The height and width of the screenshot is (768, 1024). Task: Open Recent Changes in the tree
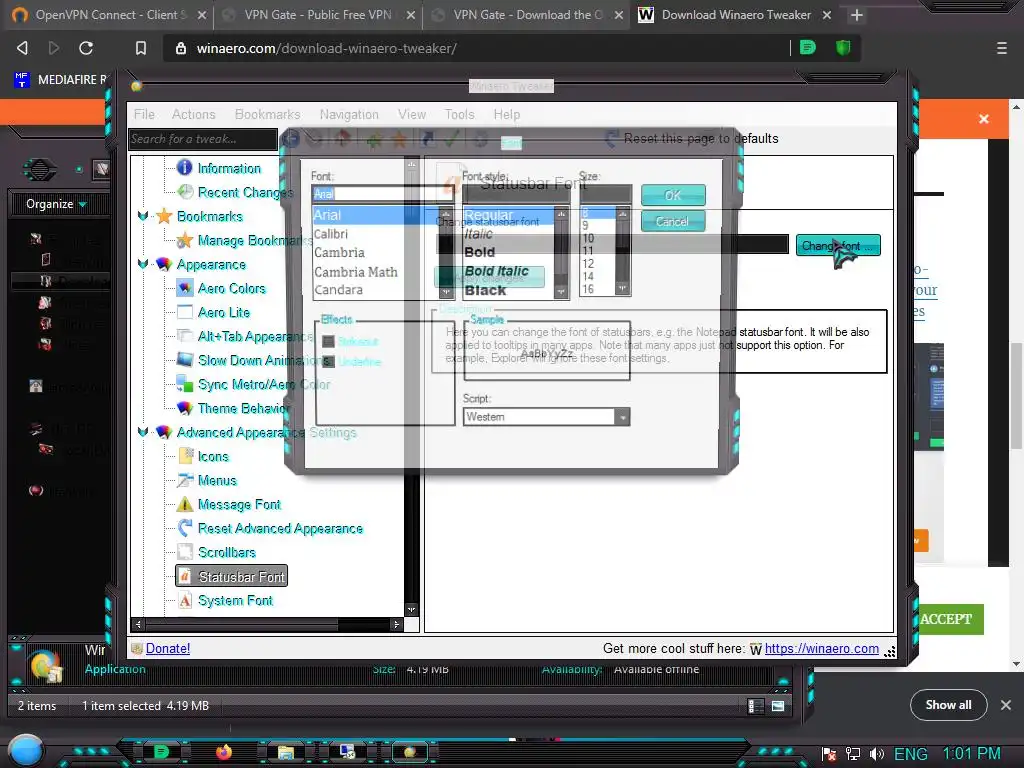pos(244,192)
